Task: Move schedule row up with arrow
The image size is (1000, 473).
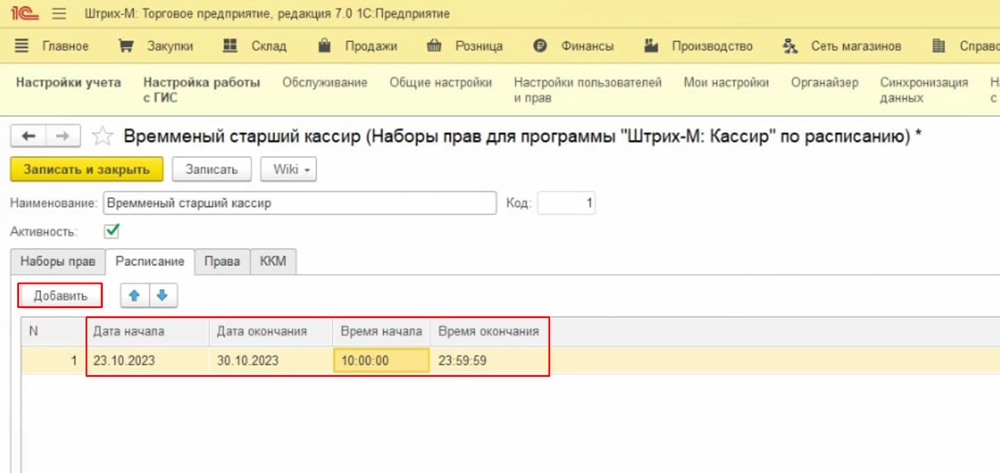Action: click(x=134, y=295)
